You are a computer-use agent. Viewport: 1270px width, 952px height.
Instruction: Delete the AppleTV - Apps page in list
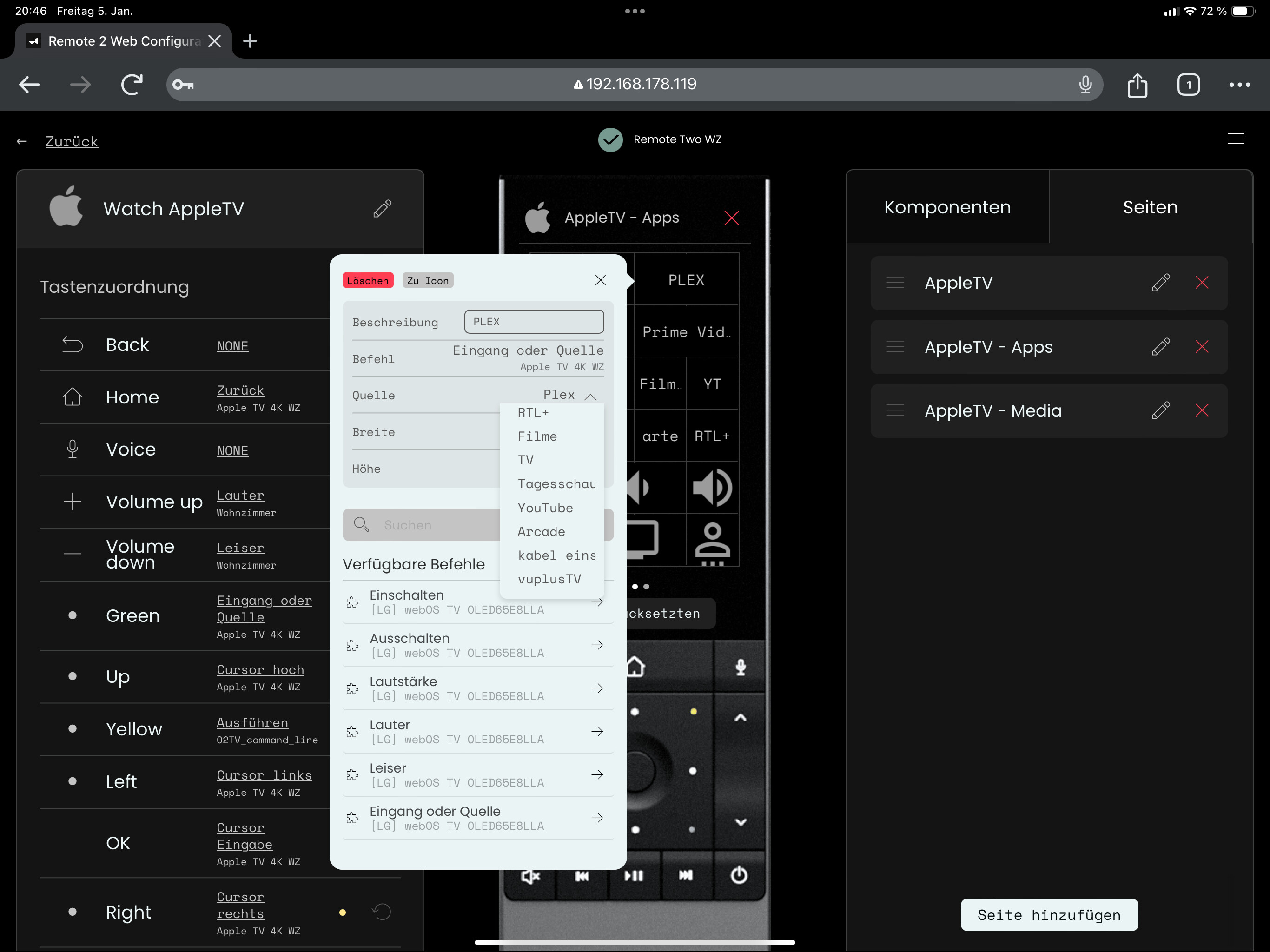pos(1202,347)
